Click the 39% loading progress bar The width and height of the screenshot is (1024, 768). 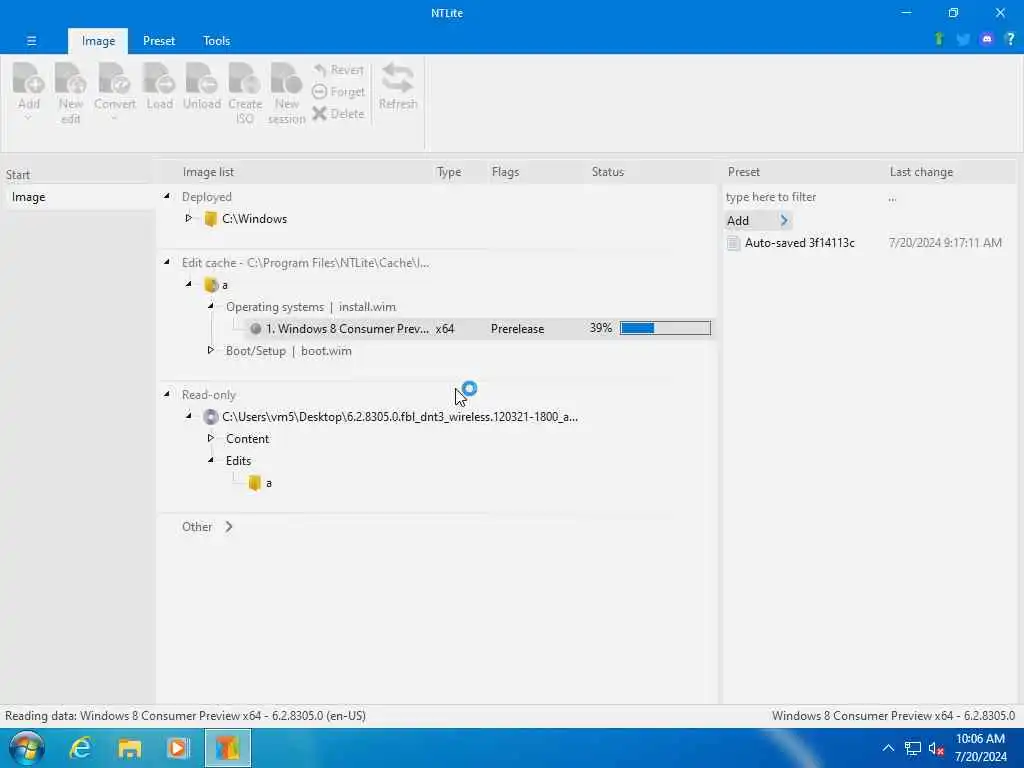tap(665, 328)
